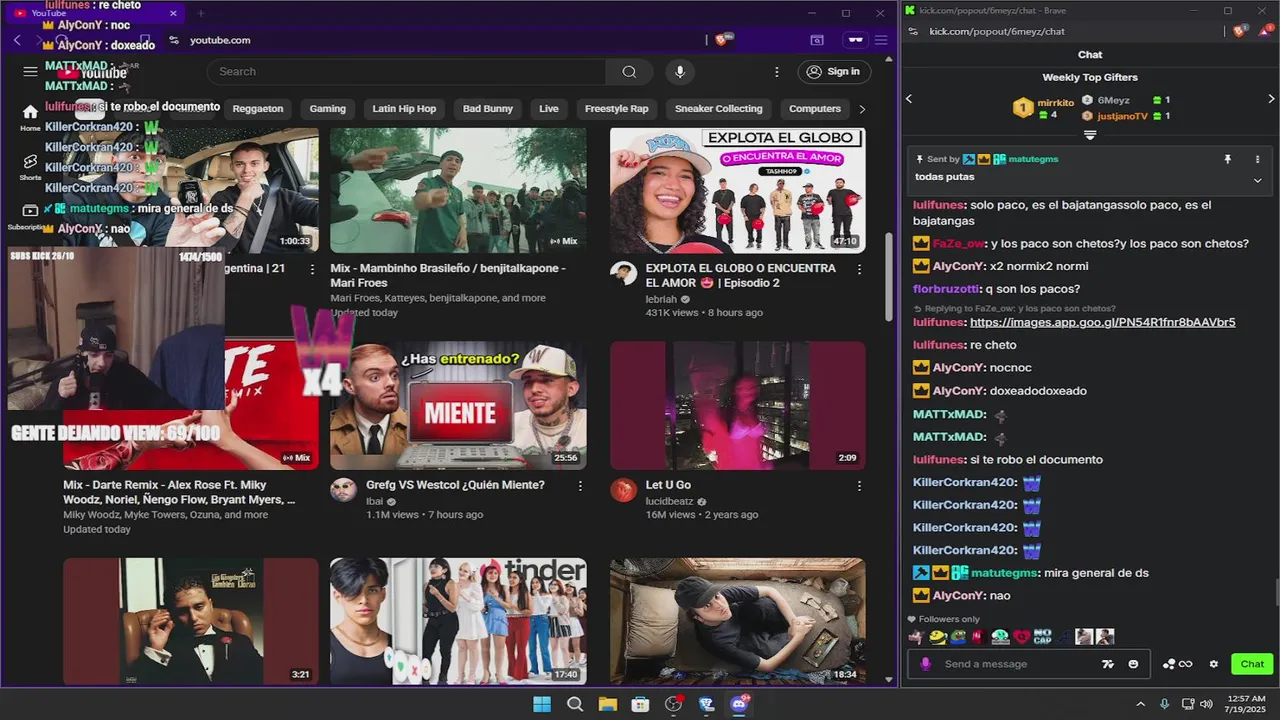The height and width of the screenshot is (720, 1280).
Task: Open Kick chat settings gear
Action: coord(1214,664)
